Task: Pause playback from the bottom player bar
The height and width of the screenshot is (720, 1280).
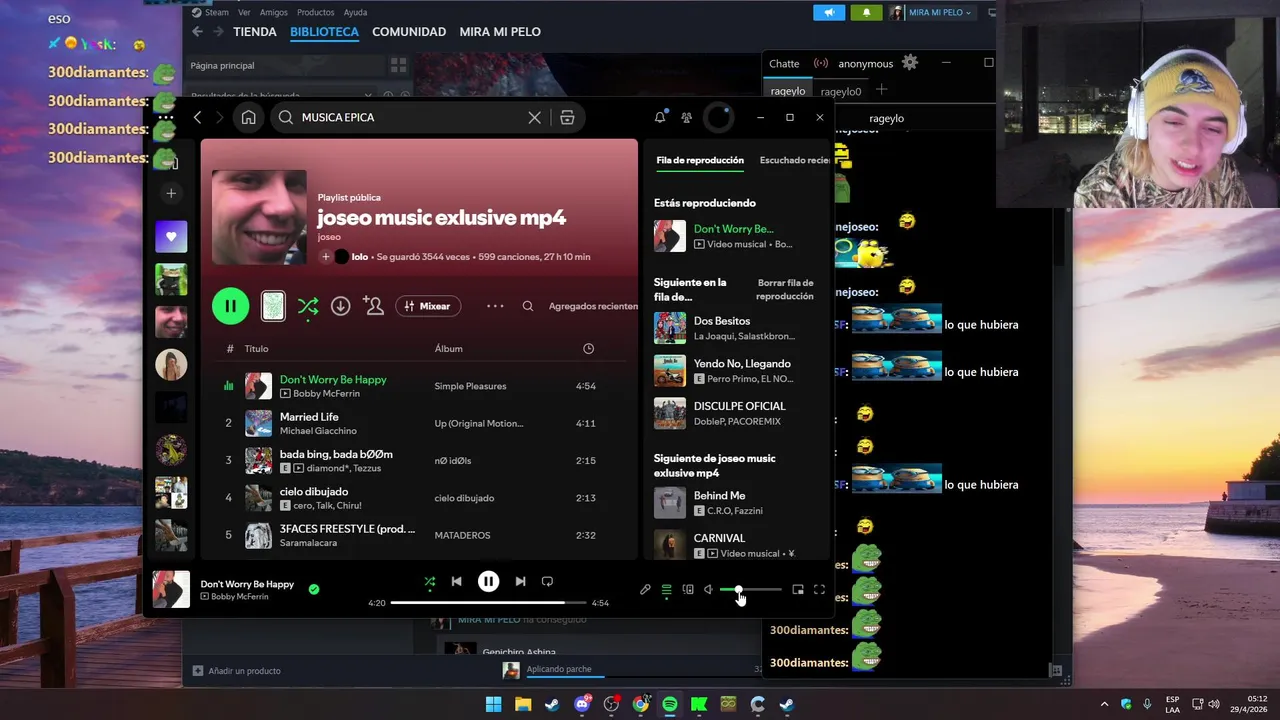Action: tap(488, 581)
